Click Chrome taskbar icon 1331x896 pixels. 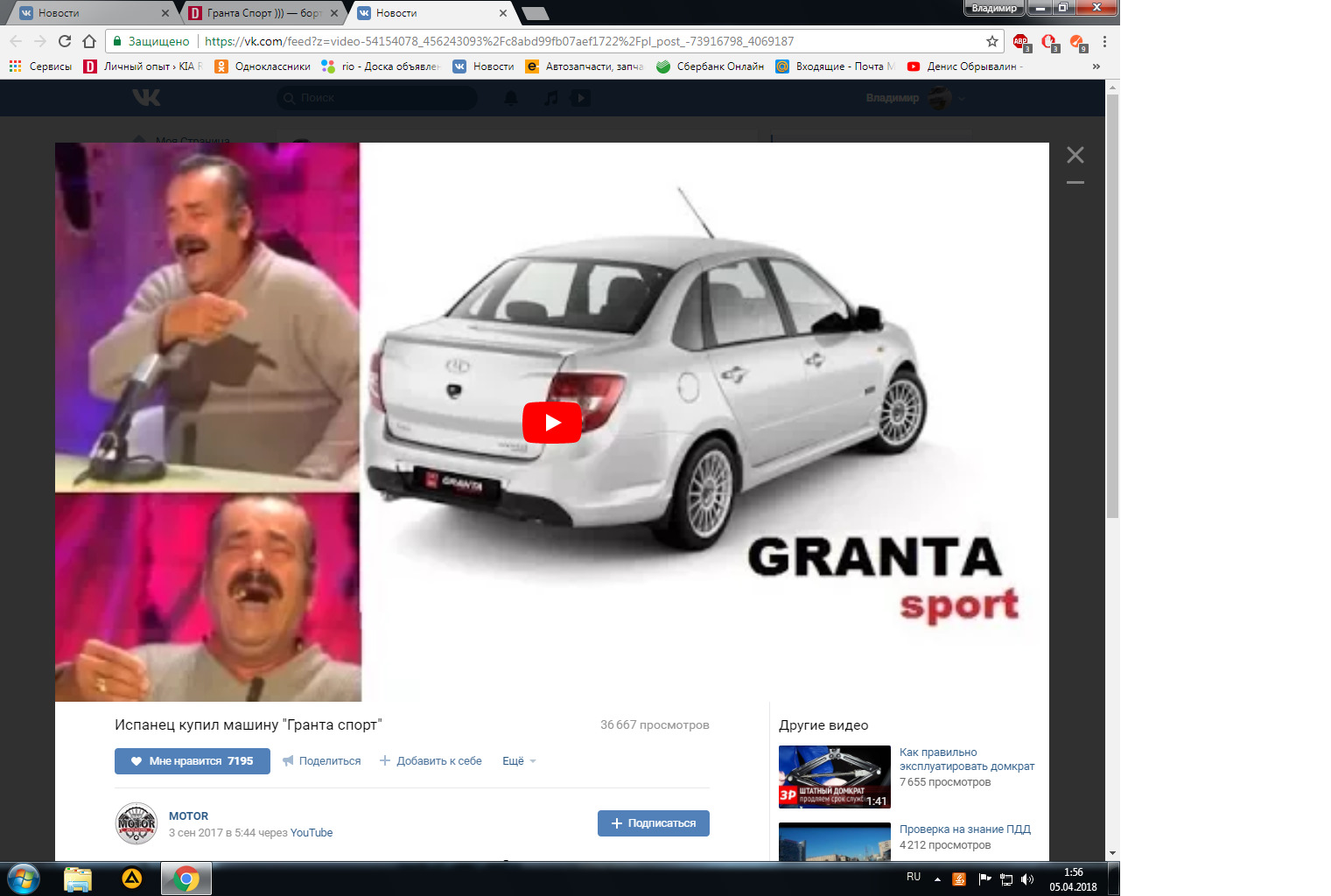(x=186, y=878)
